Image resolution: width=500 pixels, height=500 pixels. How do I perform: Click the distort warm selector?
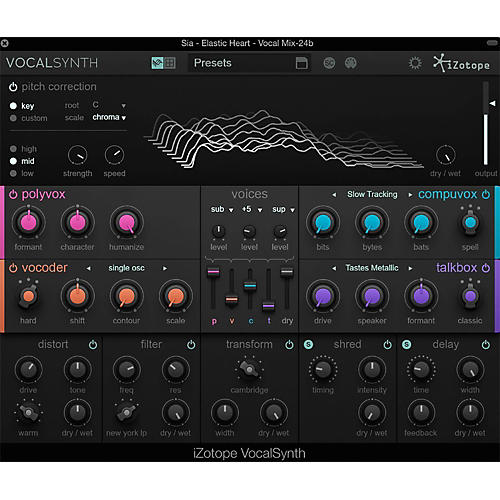28,413
